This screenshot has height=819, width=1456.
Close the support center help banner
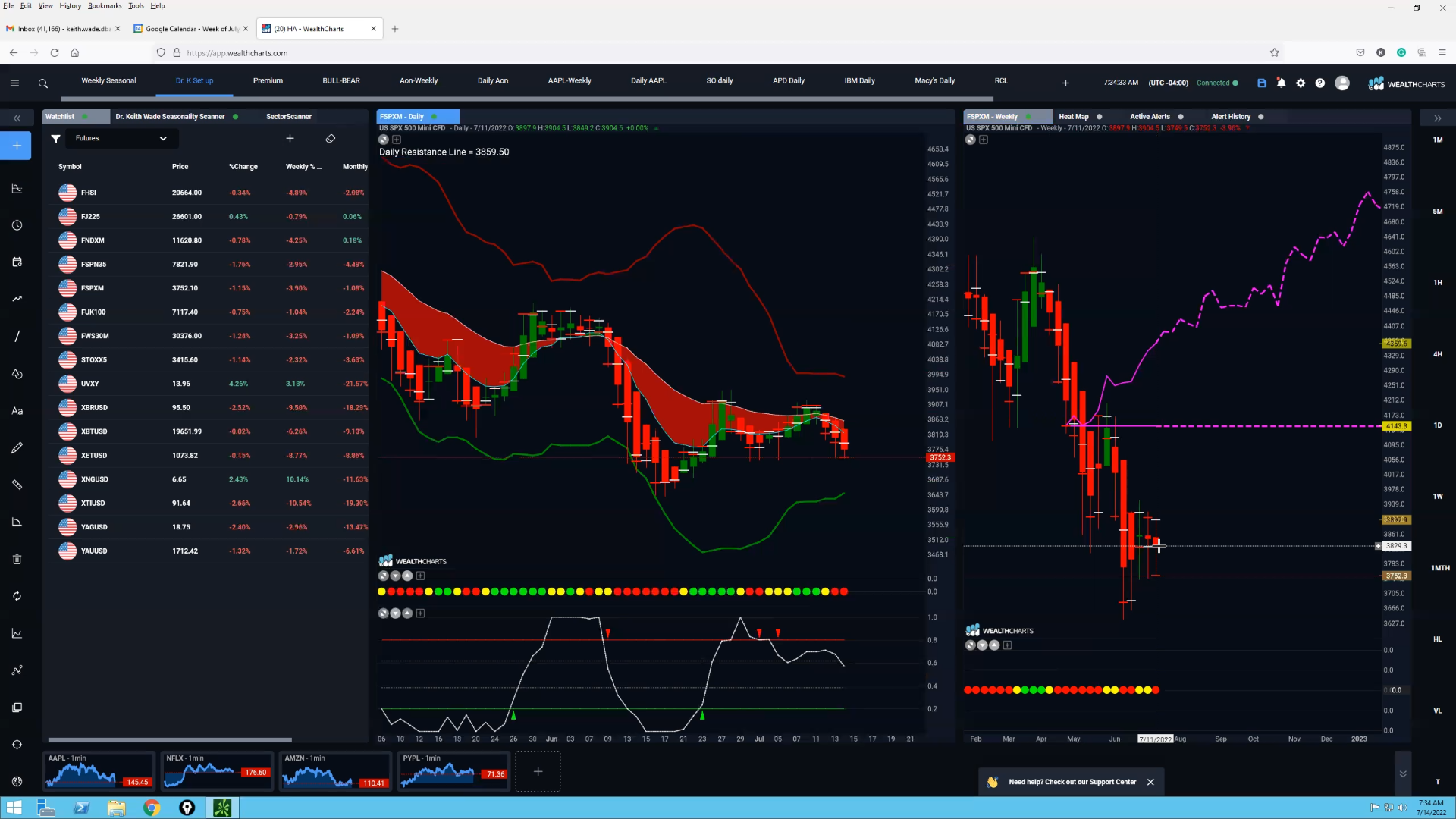[x=1150, y=782]
